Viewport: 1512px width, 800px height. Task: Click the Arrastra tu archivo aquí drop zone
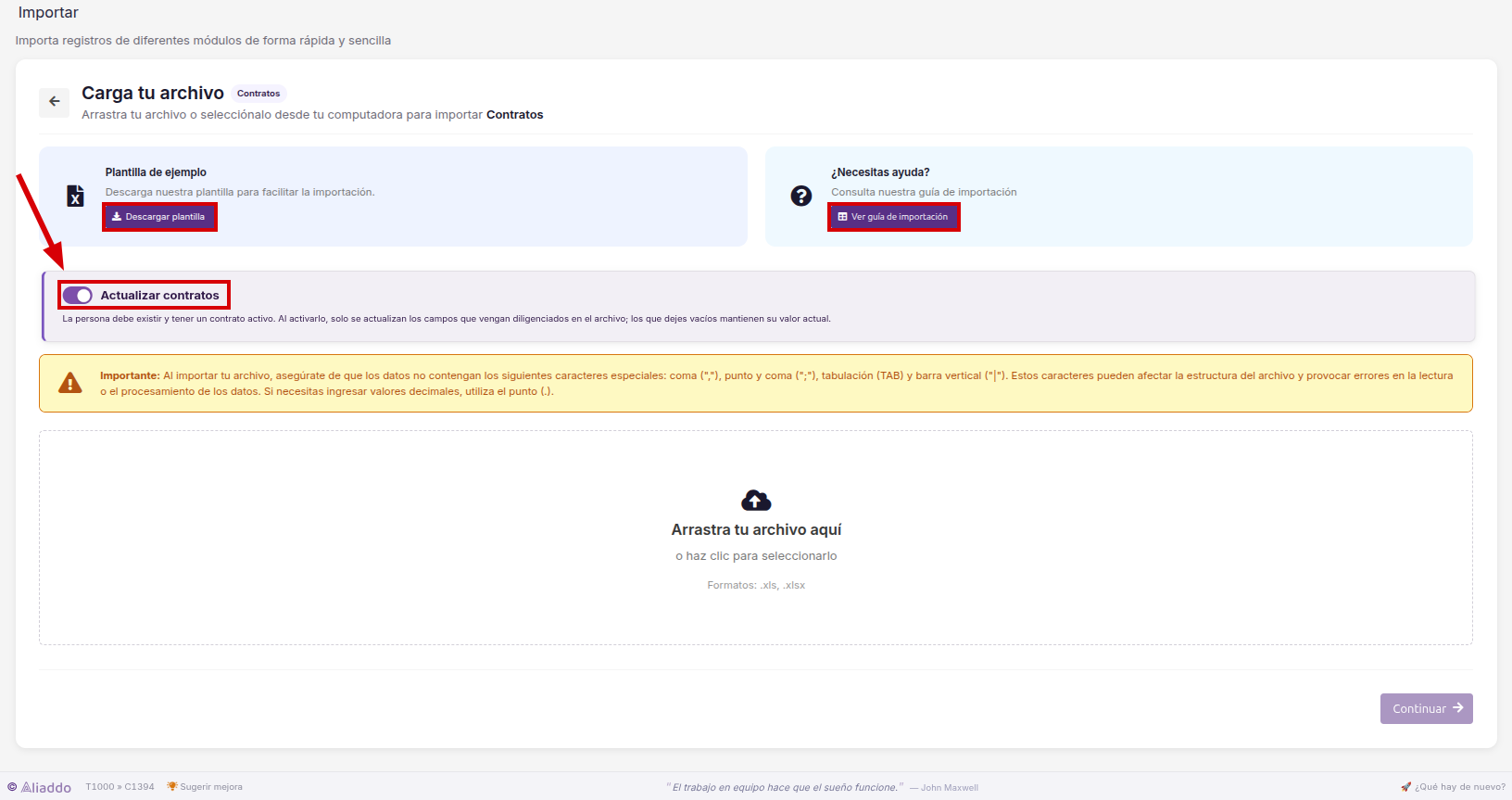(x=756, y=538)
